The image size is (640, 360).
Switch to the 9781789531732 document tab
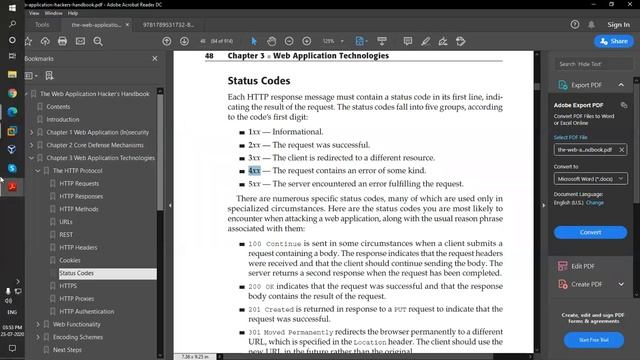(x=168, y=25)
